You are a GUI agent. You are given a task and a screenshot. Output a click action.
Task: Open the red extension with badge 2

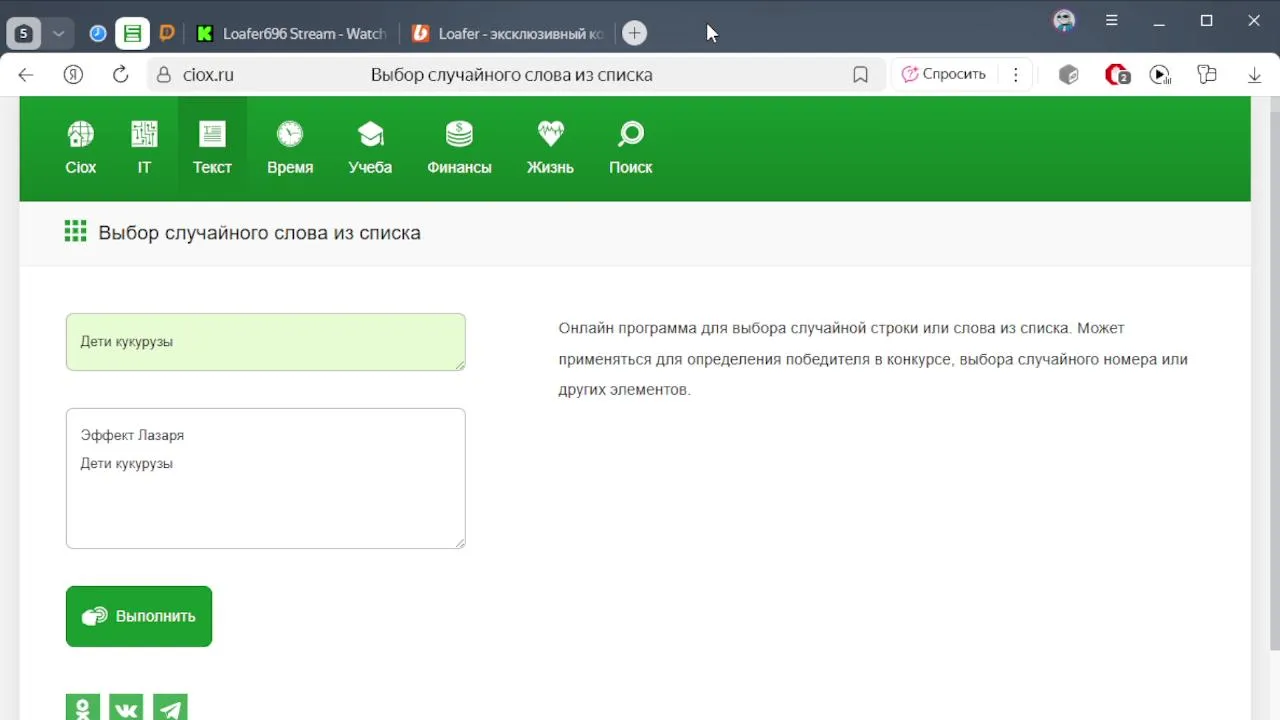(1116, 75)
